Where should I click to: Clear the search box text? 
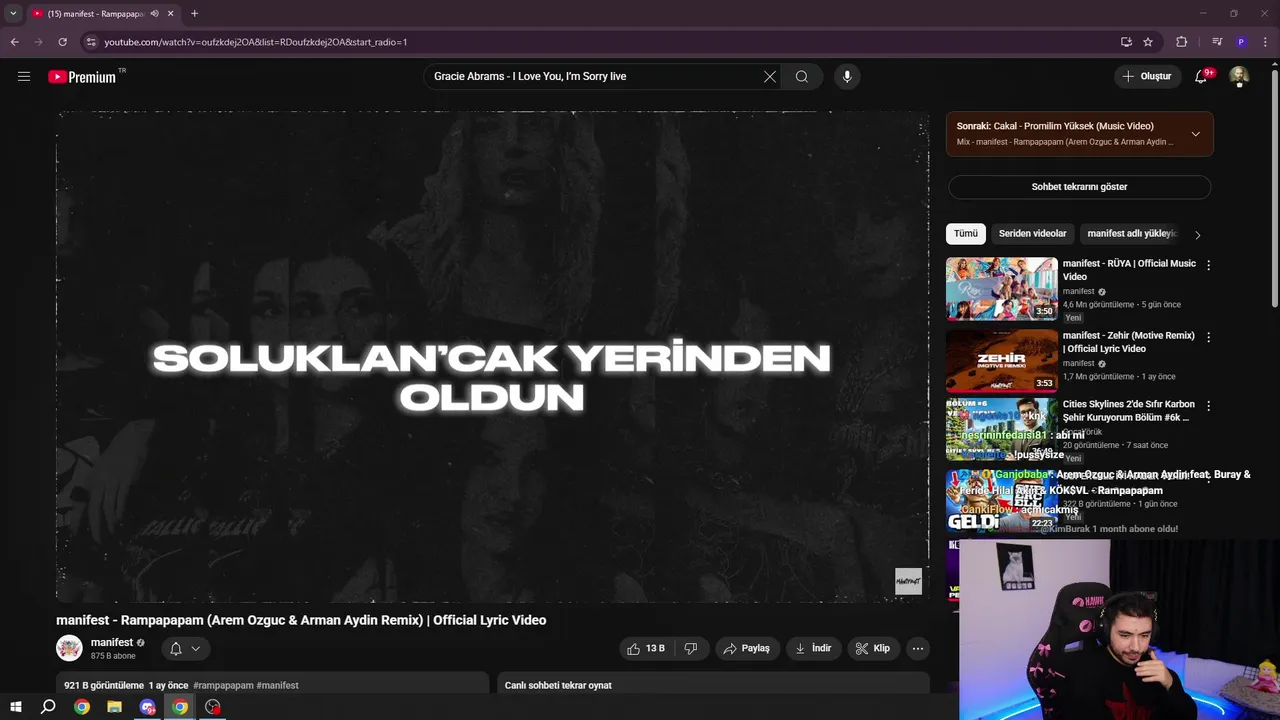pos(770,76)
